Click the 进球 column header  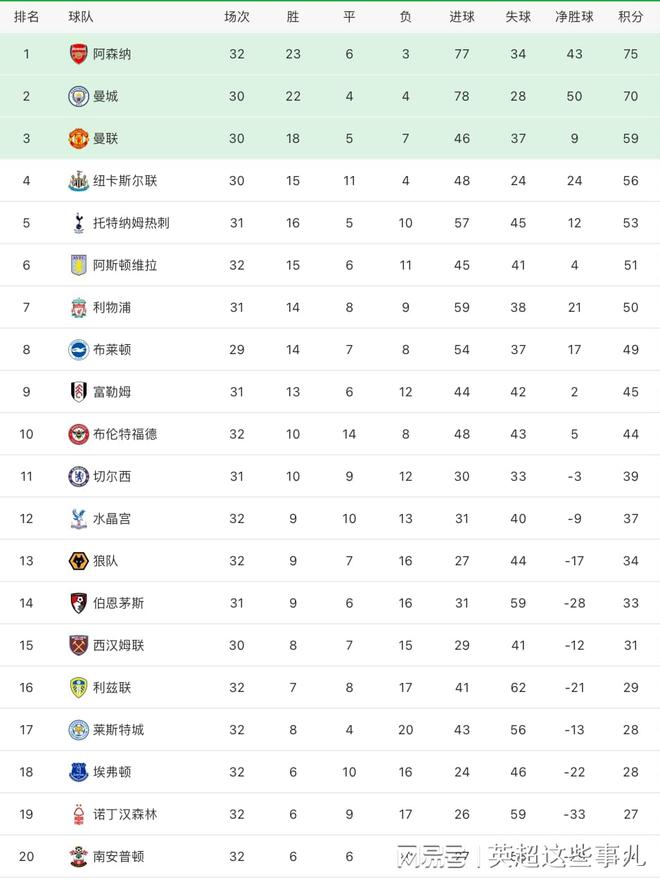pos(462,17)
